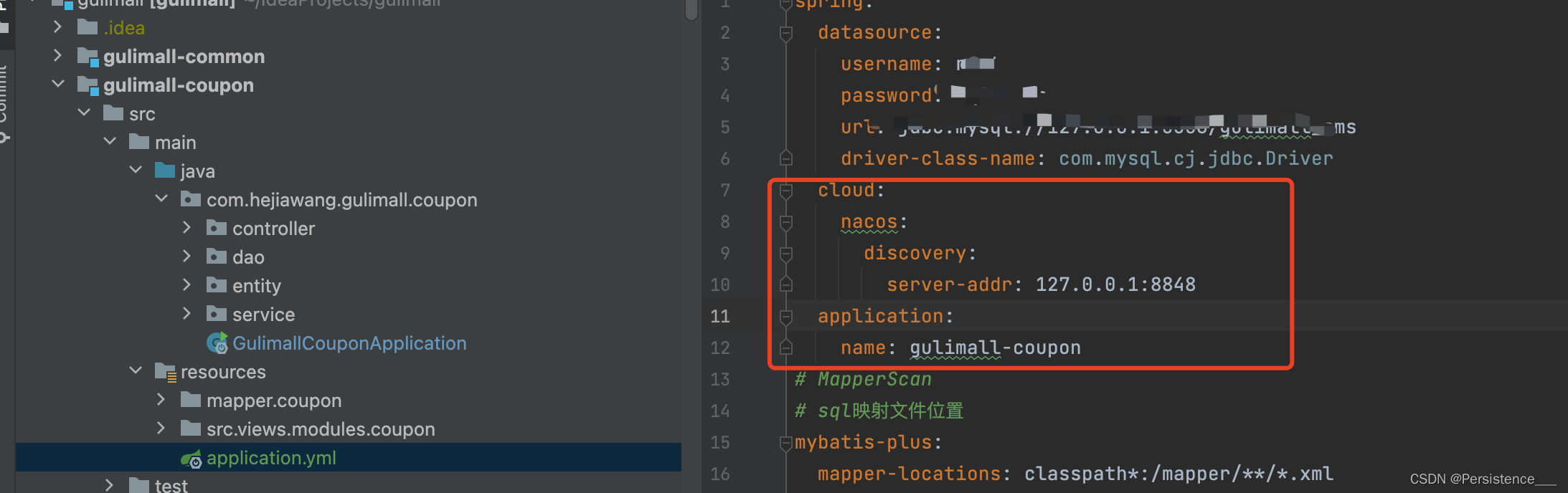
Task: Expand the entity package chevron
Action: tap(187, 285)
